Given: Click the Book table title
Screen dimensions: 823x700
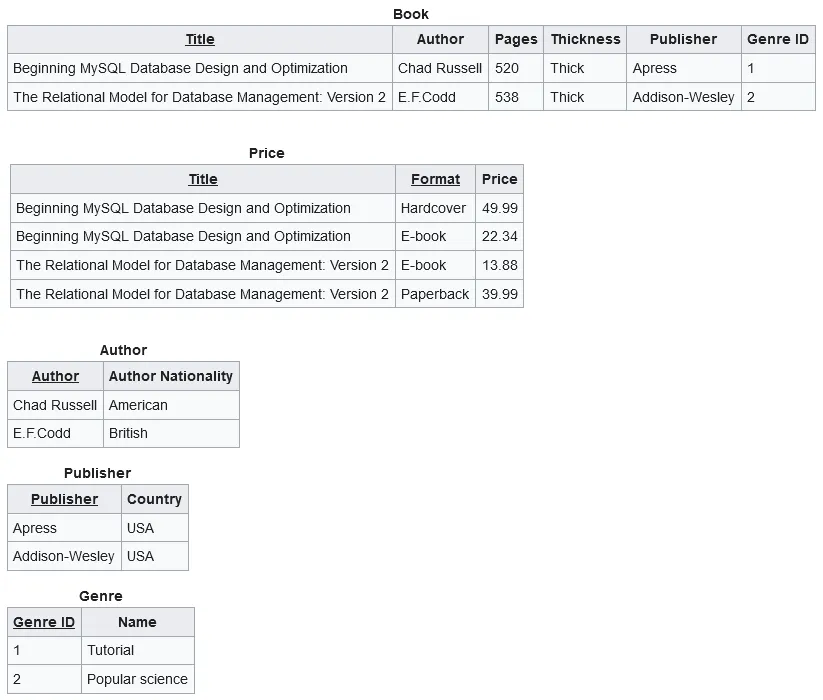Looking at the screenshot, I should click(411, 14).
